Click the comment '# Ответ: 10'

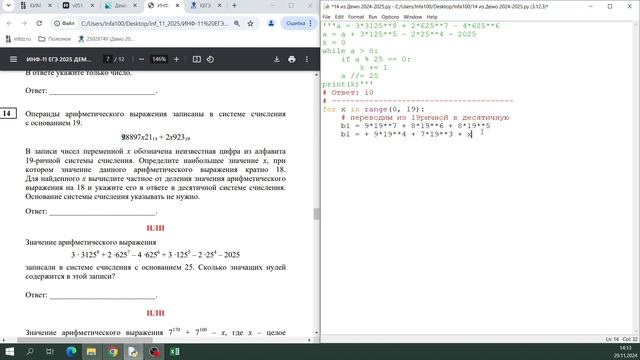[348, 92]
